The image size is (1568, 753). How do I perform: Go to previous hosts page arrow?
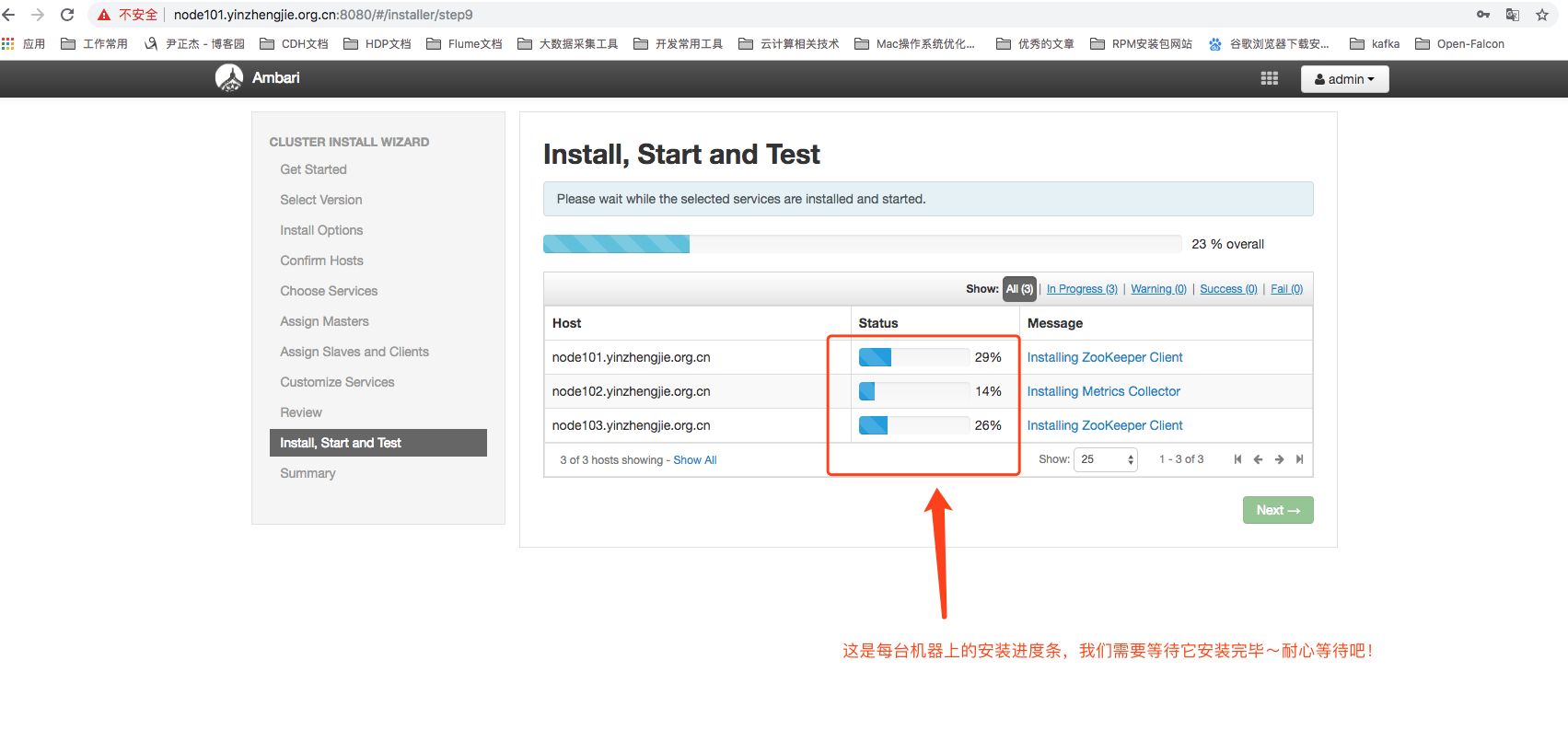click(x=1258, y=459)
